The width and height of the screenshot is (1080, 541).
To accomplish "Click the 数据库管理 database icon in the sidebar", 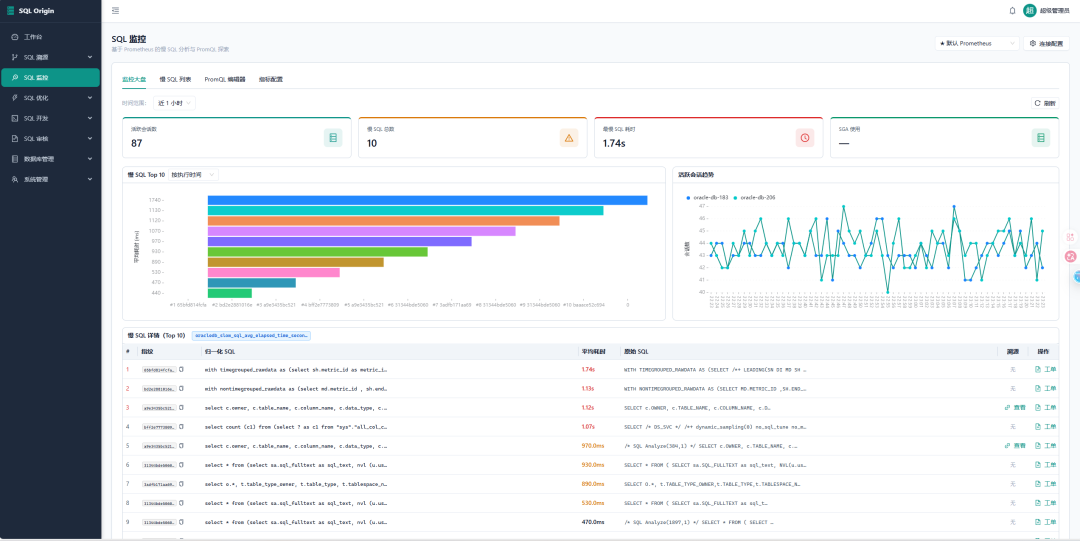I will pos(15,159).
